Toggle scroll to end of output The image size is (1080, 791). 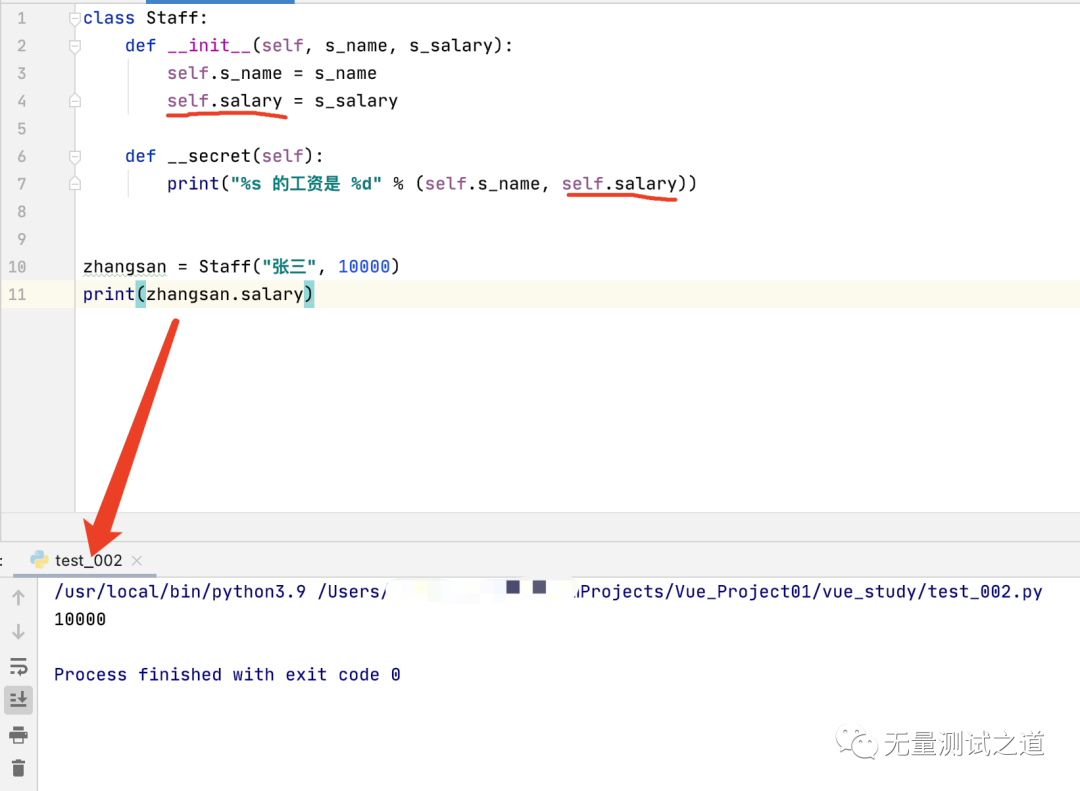(x=19, y=700)
